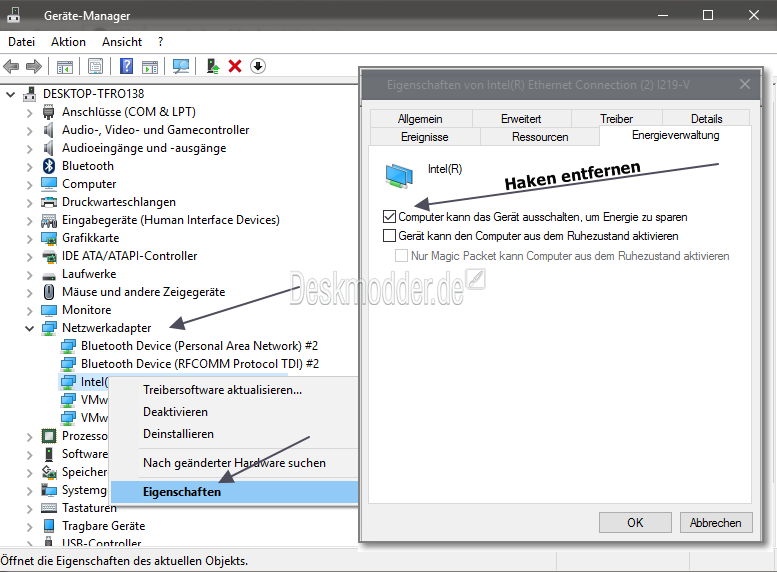Click the IDE ATA/ATAPI-Controller icon

pyautogui.click(x=49, y=256)
